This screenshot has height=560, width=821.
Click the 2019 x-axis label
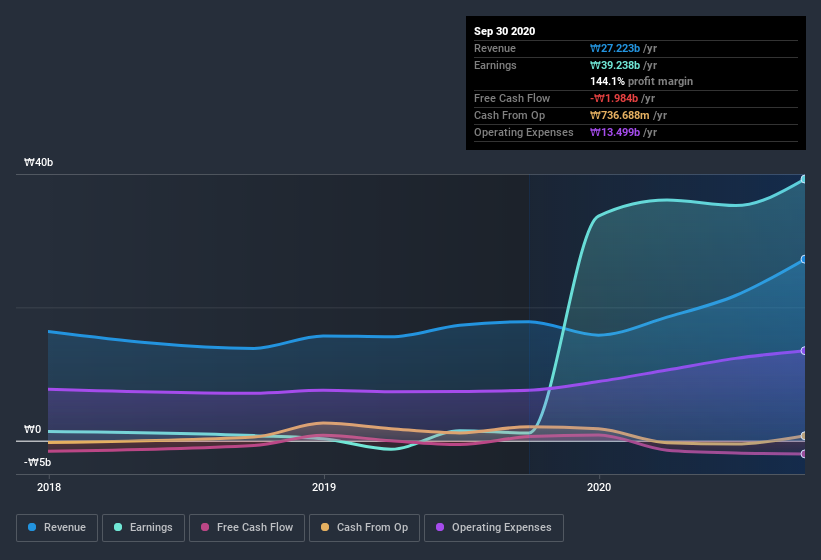pos(324,487)
